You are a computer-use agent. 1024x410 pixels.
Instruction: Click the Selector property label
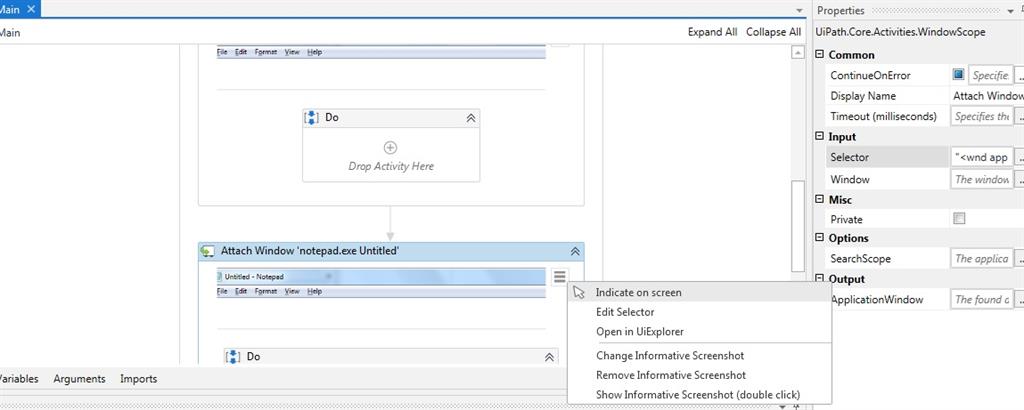pyautogui.click(x=849, y=157)
